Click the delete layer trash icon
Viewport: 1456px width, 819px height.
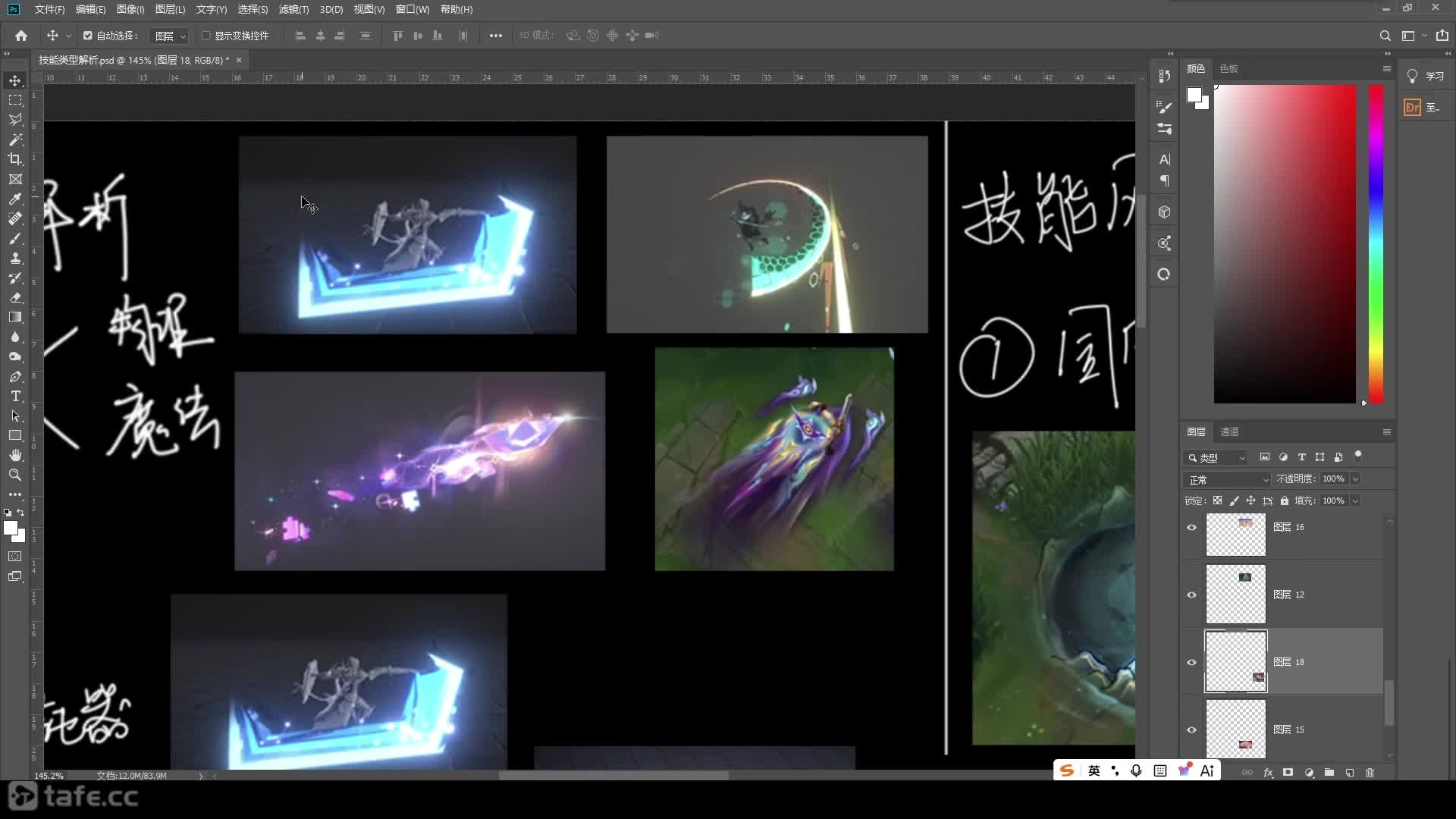tap(1370, 772)
